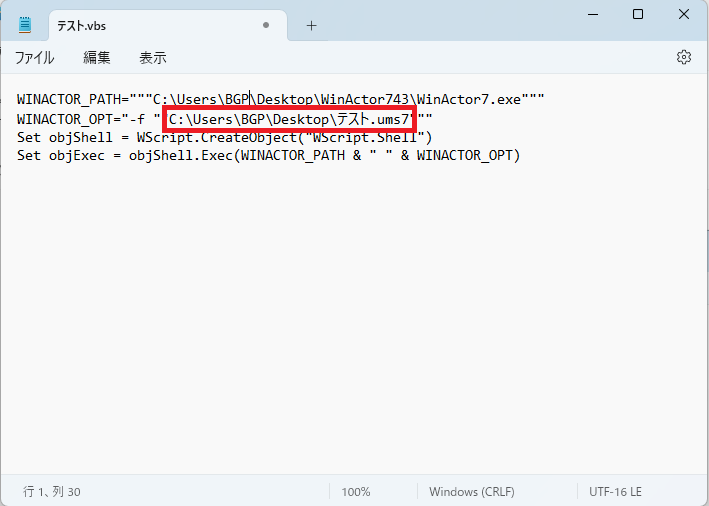The width and height of the screenshot is (709, 506).
Task: Click inside the red-boxed テスト.ums7 file path
Action: (290, 119)
